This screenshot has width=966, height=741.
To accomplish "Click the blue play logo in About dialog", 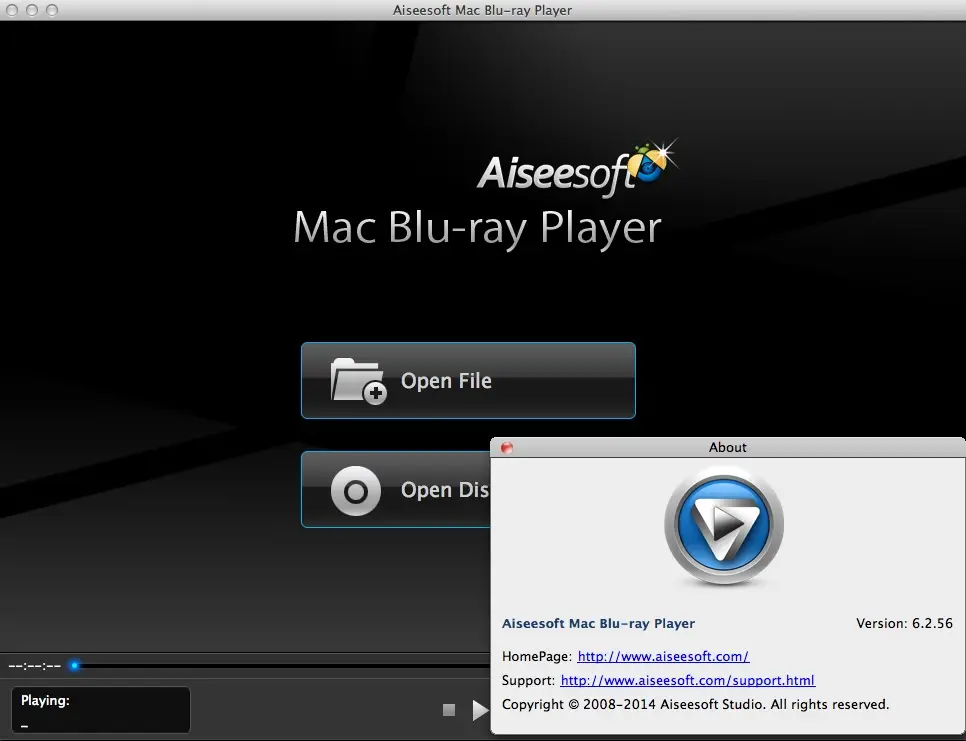I will (x=724, y=525).
